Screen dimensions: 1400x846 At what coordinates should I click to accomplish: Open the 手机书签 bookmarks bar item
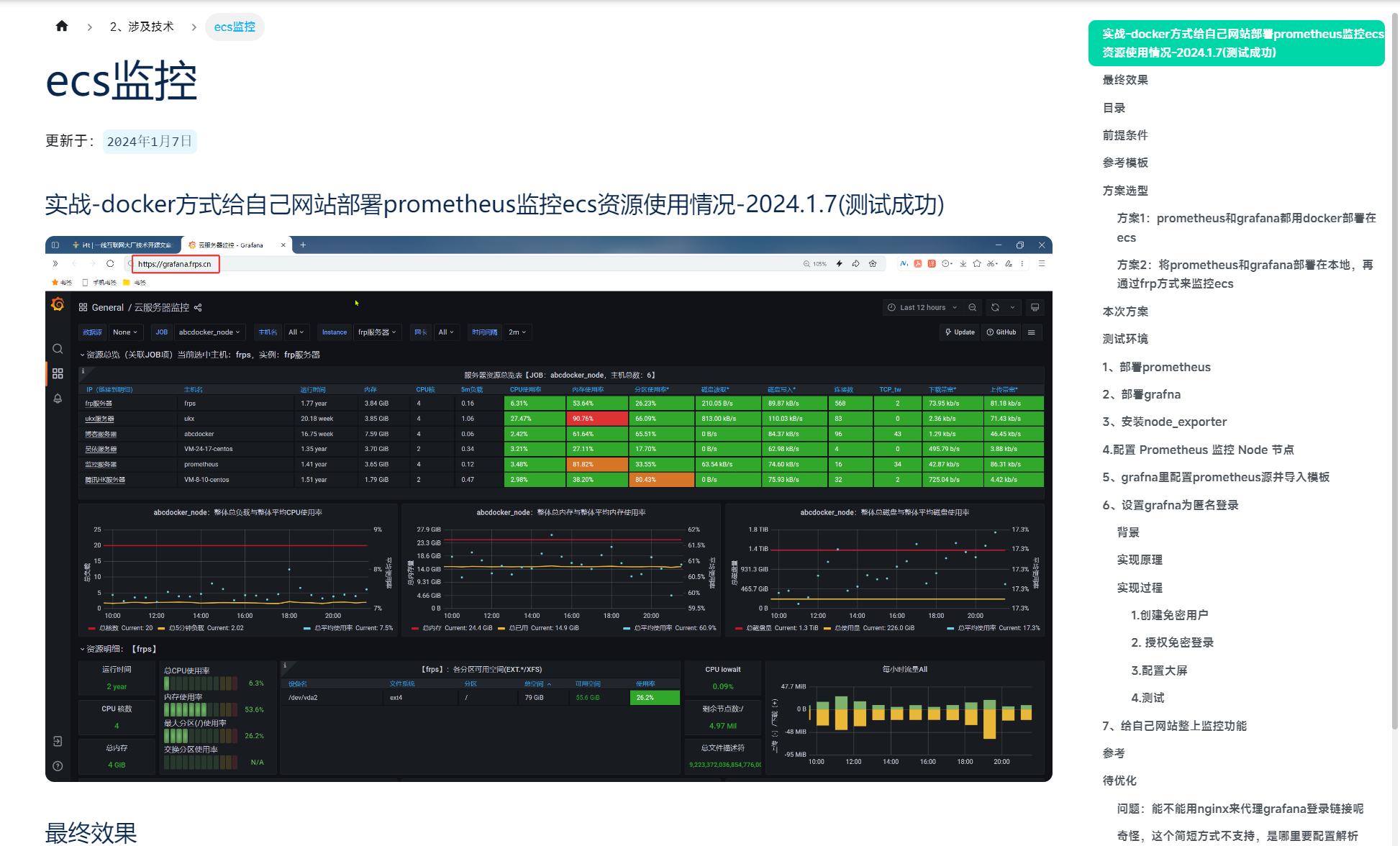100,283
